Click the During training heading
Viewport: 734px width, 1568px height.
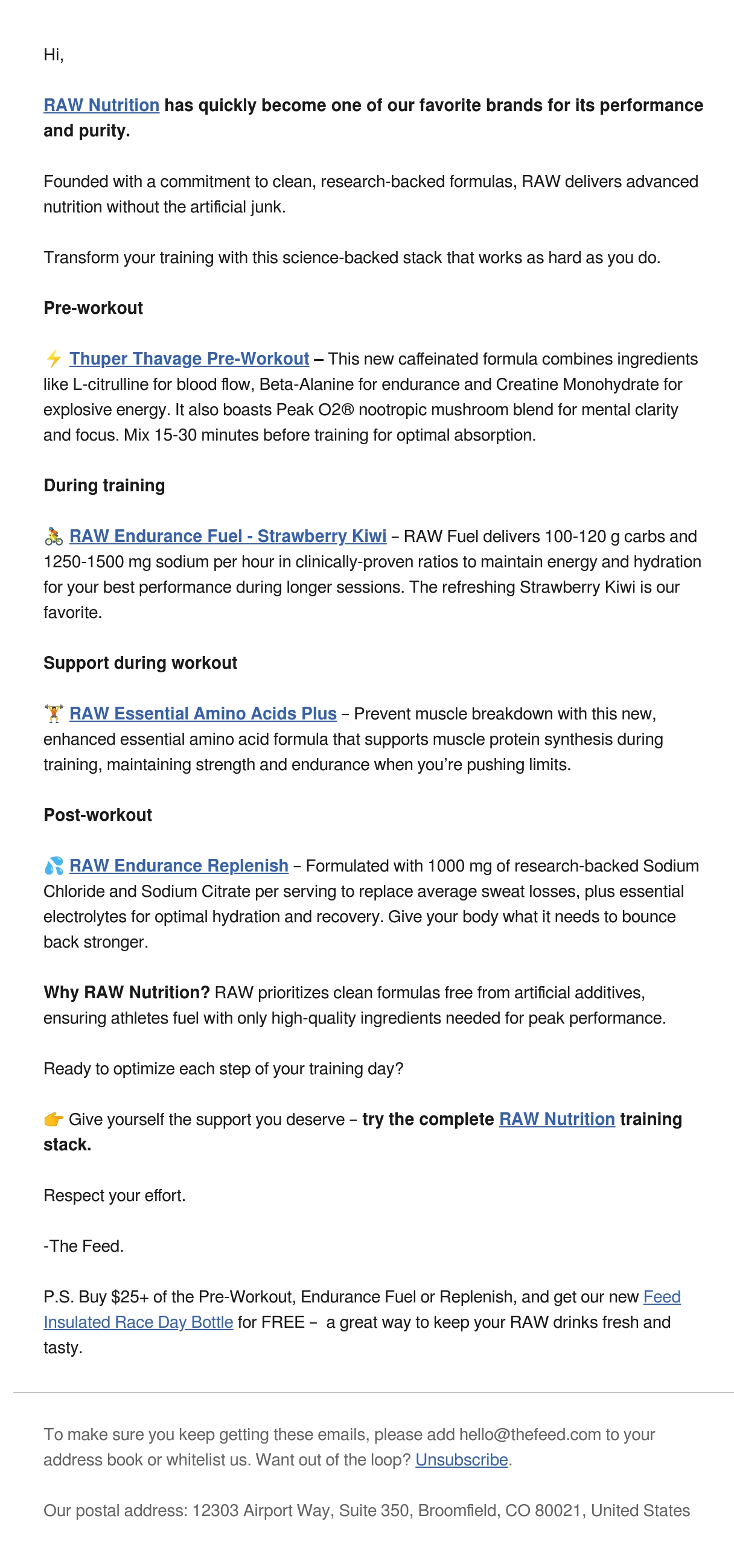point(104,485)
